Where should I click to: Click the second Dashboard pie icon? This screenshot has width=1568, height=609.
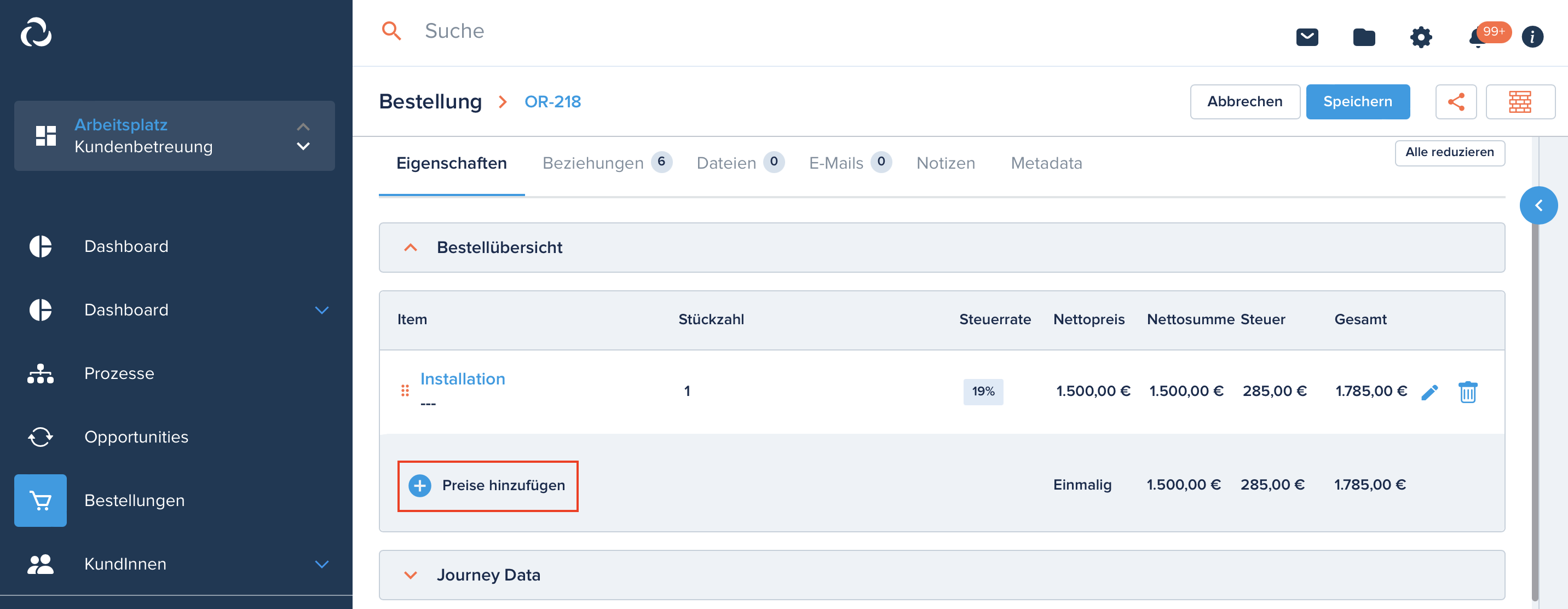pos(41,310)
